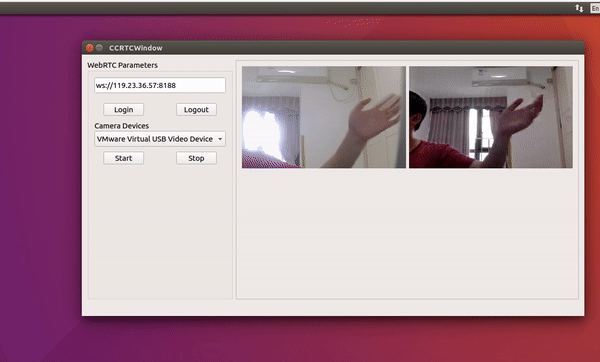Screen dimensions: 600x362
Task: Open the network indicator in top panel
Action: tap(579, 8)
